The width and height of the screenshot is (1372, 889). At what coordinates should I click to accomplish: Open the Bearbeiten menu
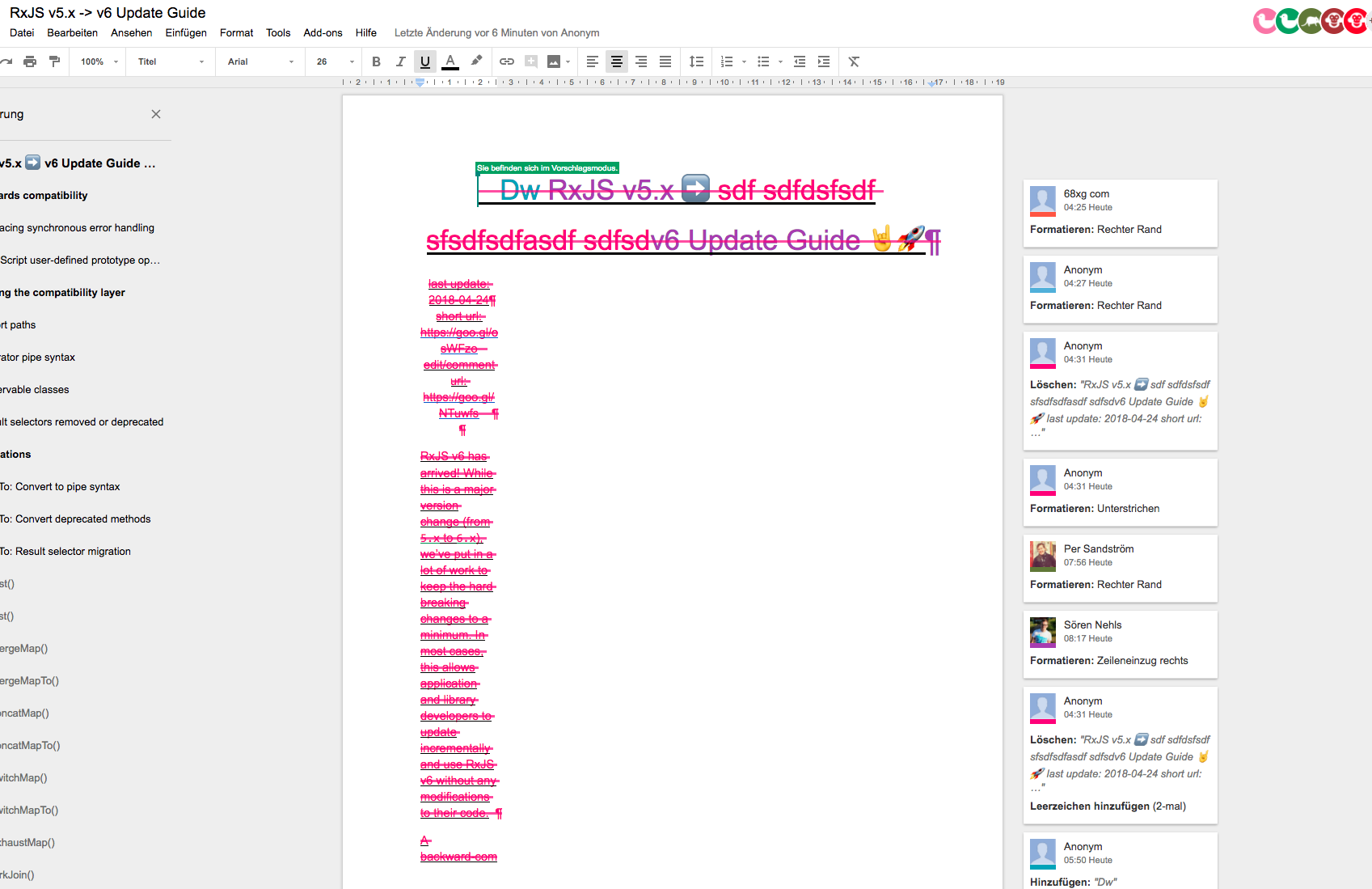pyautogui.click(x=72, y=32)
